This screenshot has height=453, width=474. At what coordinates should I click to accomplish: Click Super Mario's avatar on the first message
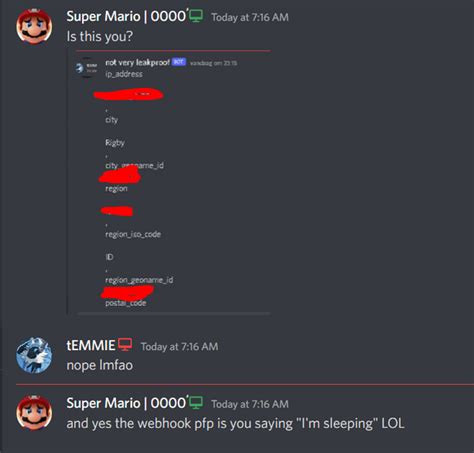click(x=34, y=27)
